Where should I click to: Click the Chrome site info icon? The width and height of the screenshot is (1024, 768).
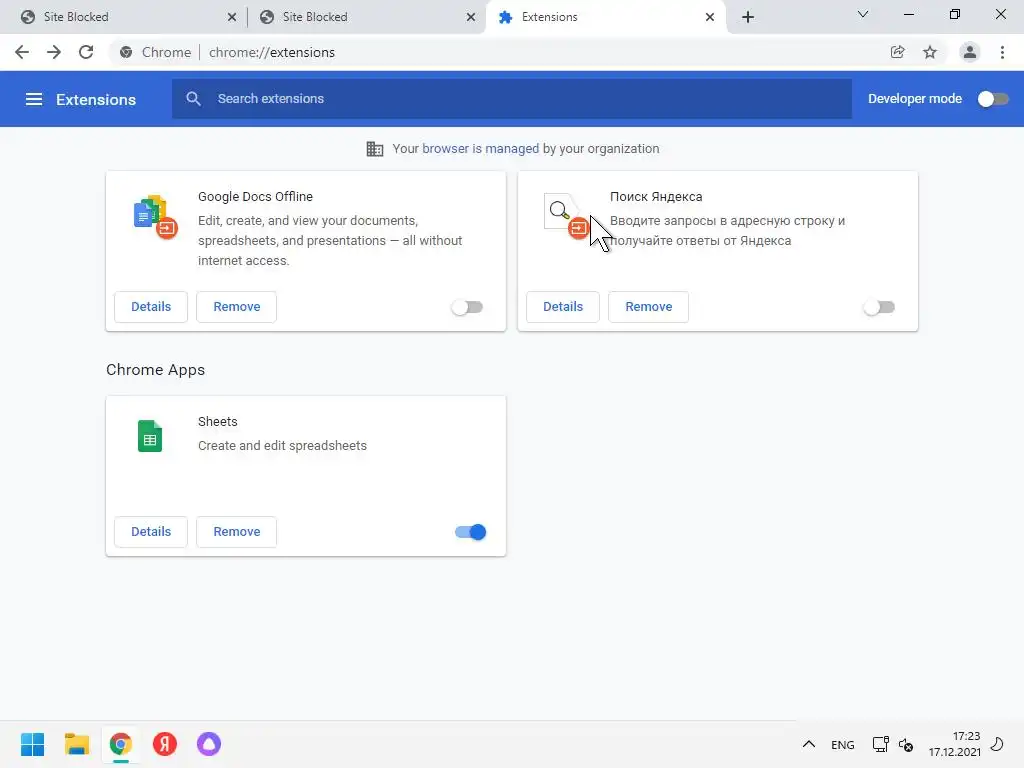[126, 52]
